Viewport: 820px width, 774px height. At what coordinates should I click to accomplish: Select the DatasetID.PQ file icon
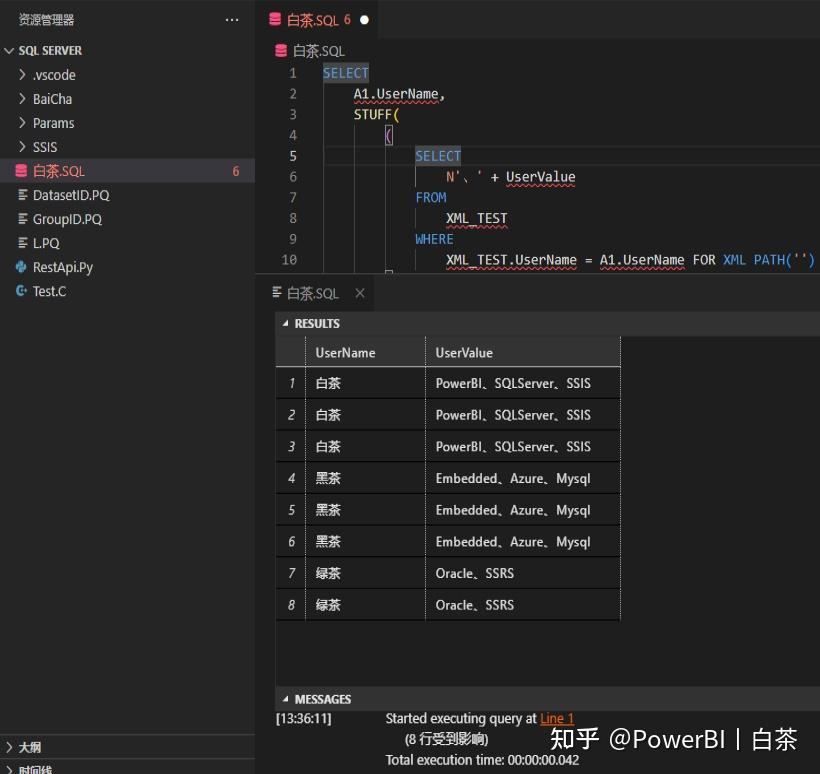[22, 195]
